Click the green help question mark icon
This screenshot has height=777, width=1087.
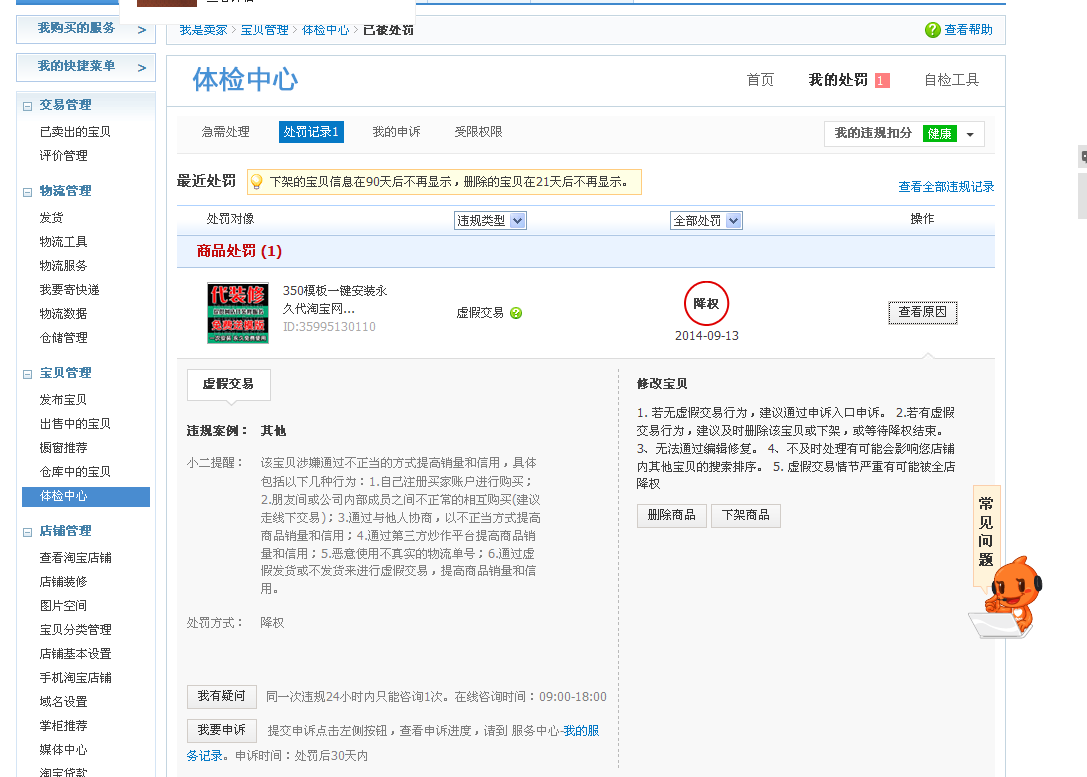[932, 30]
